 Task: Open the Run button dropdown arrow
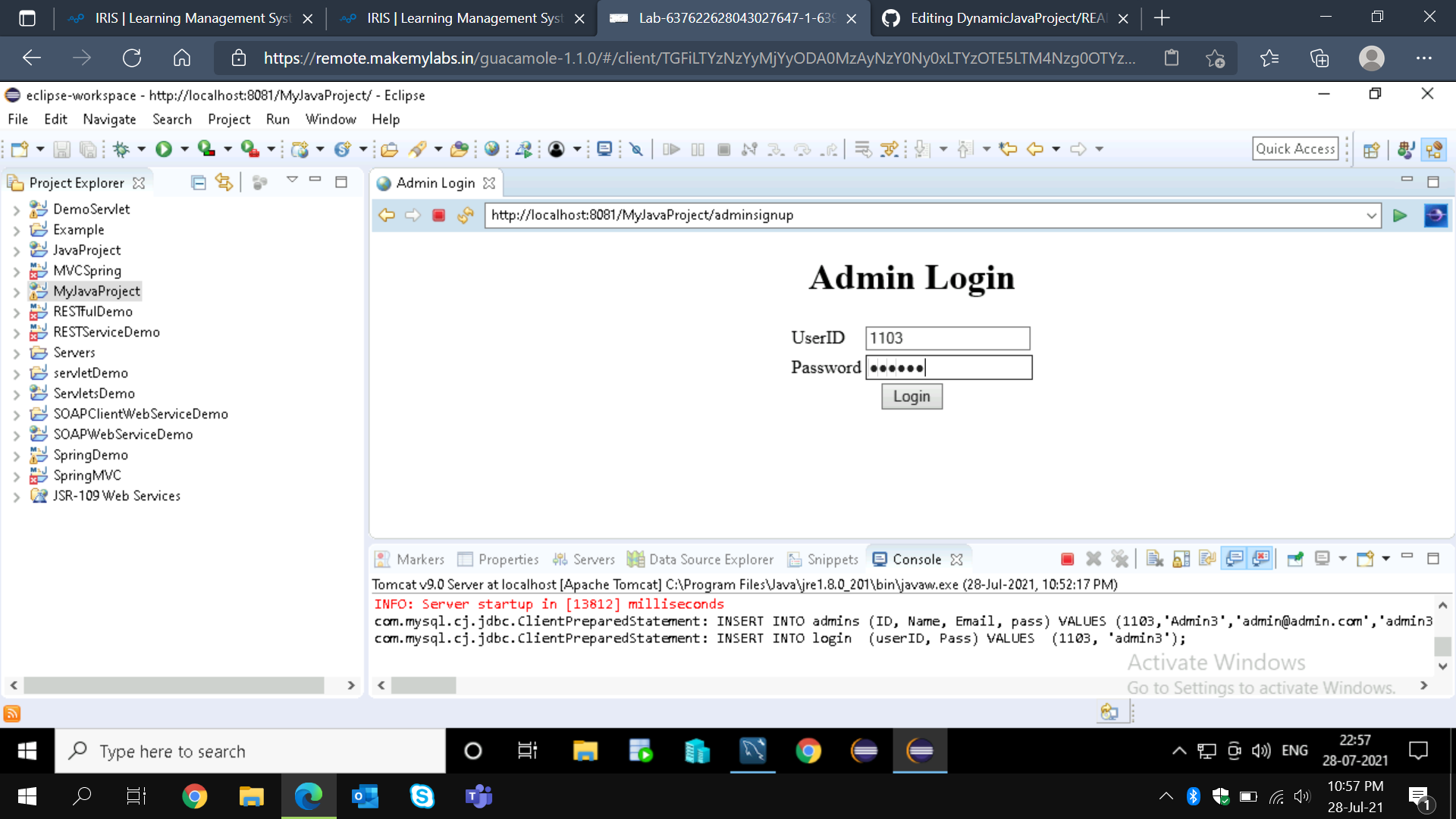pyautogui.click(x=184, y=149)
